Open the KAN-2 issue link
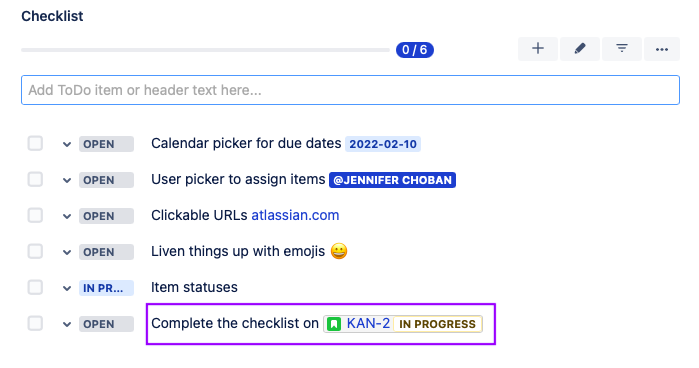The image size is (699, 368). (368, 323)
